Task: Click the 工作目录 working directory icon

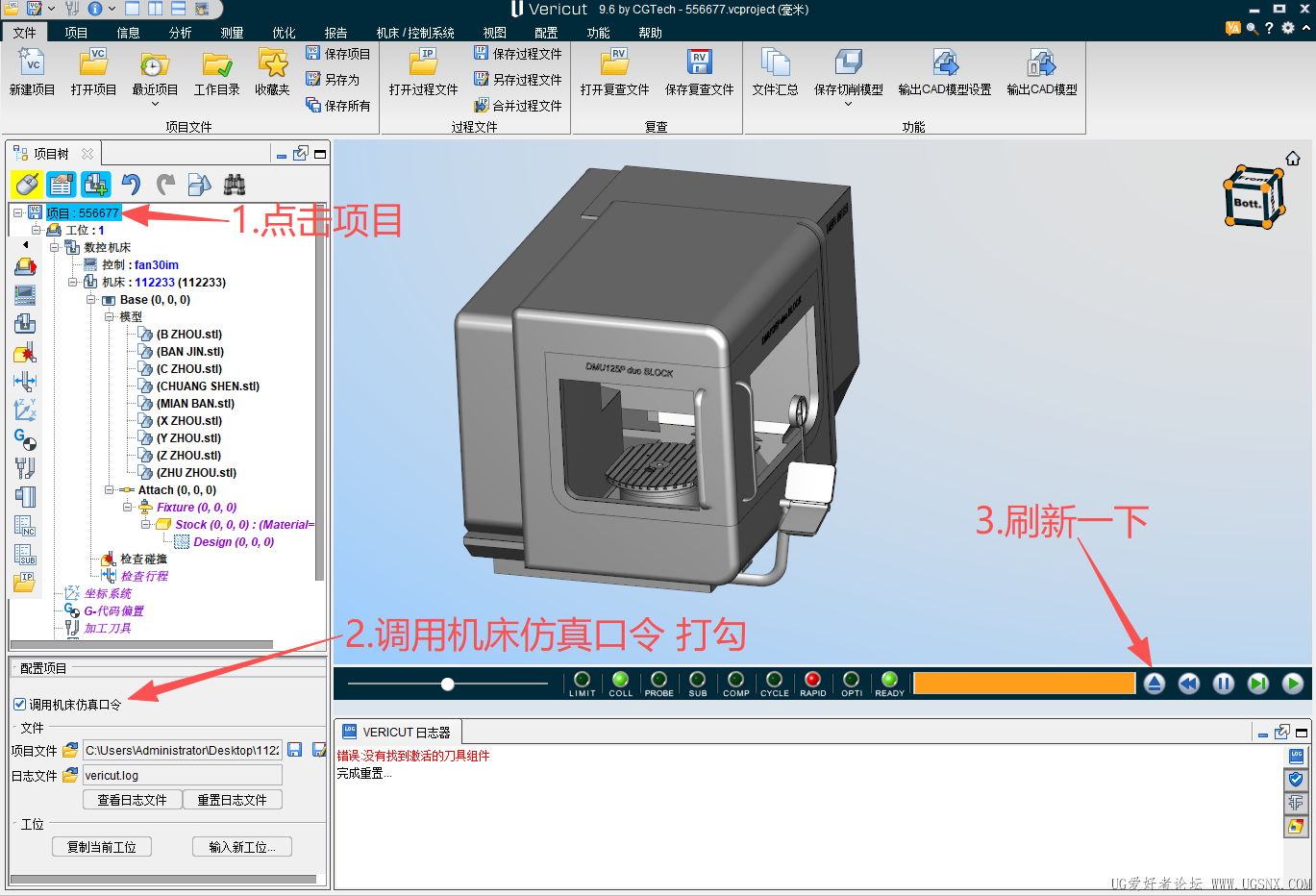Action: click(217, 63)
